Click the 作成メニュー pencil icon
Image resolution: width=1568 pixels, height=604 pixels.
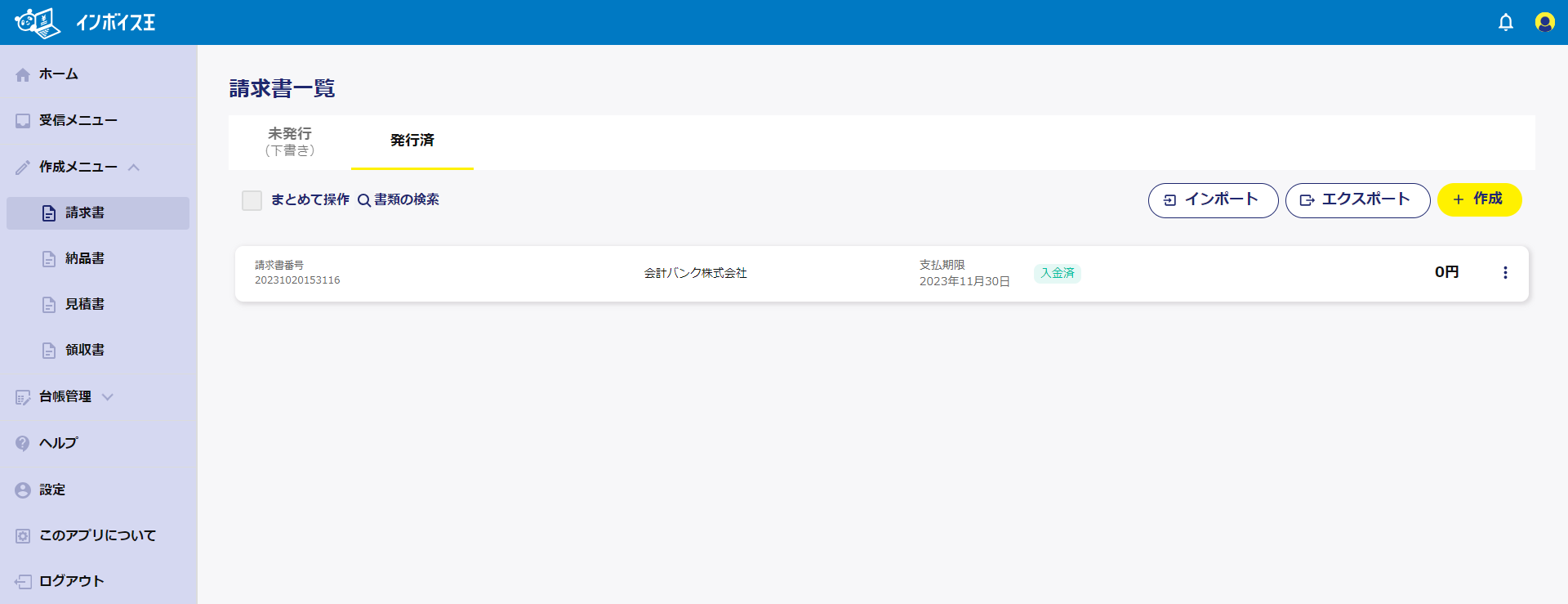click(x=23, y=168)
